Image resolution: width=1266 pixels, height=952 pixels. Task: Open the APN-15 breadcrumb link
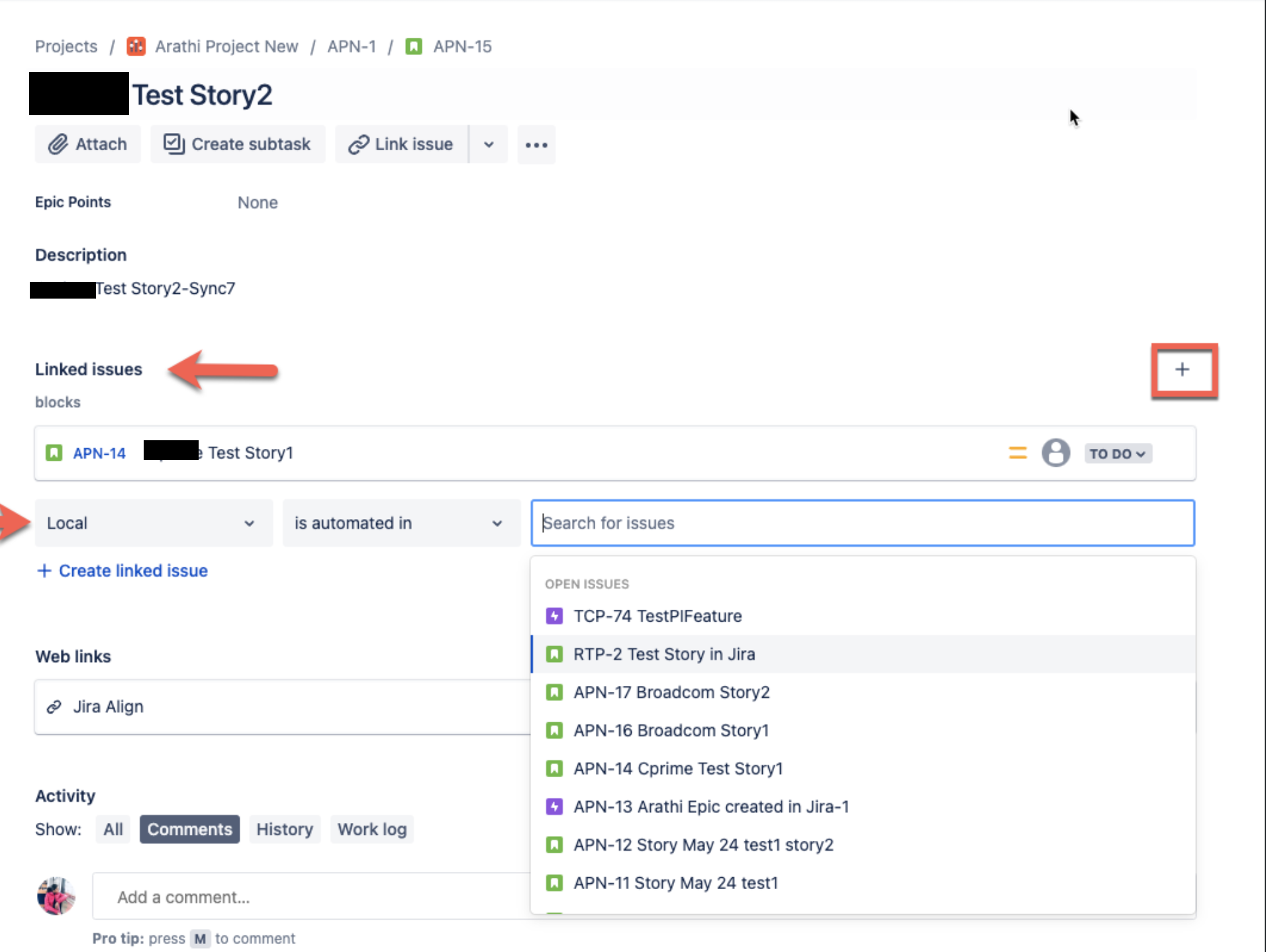(x=463, y=46)
